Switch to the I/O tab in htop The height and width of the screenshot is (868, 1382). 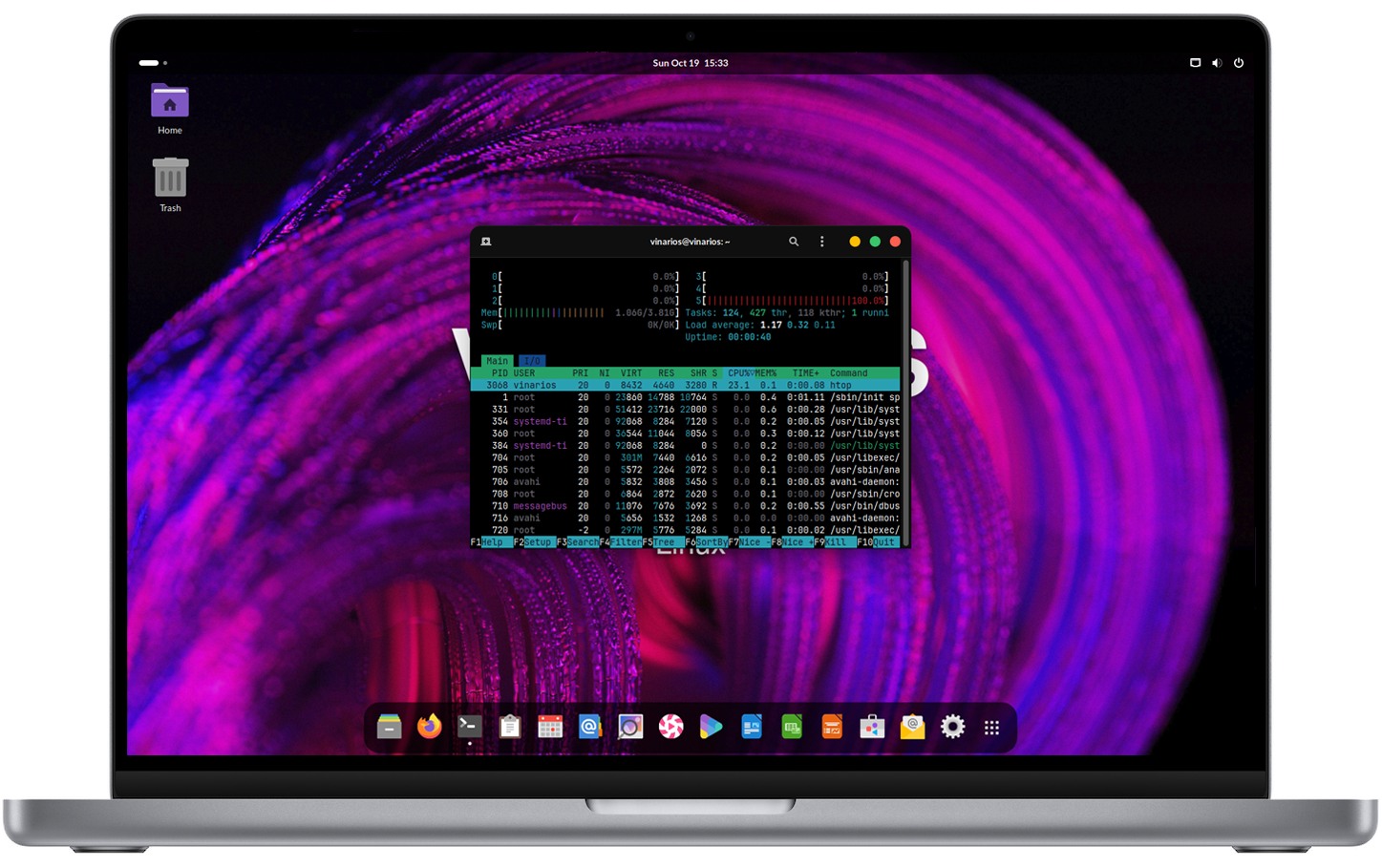(x=531, y=360)
